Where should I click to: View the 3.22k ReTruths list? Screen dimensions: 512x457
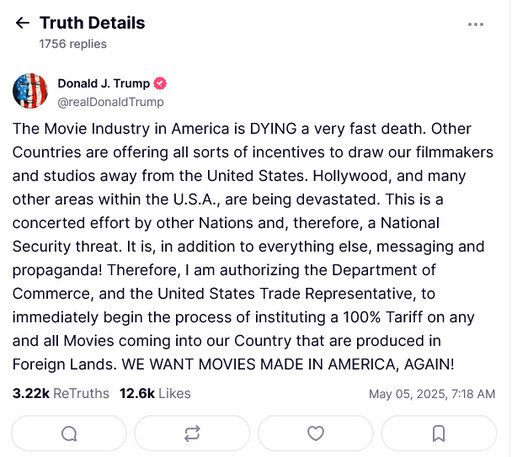tap(61, 394)
